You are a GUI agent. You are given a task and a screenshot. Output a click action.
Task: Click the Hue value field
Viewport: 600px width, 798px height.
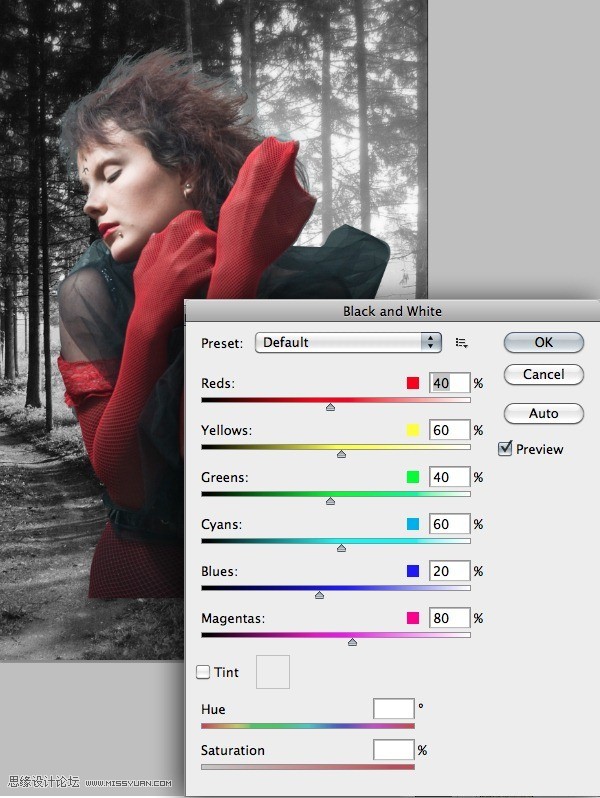pos(393,709)
